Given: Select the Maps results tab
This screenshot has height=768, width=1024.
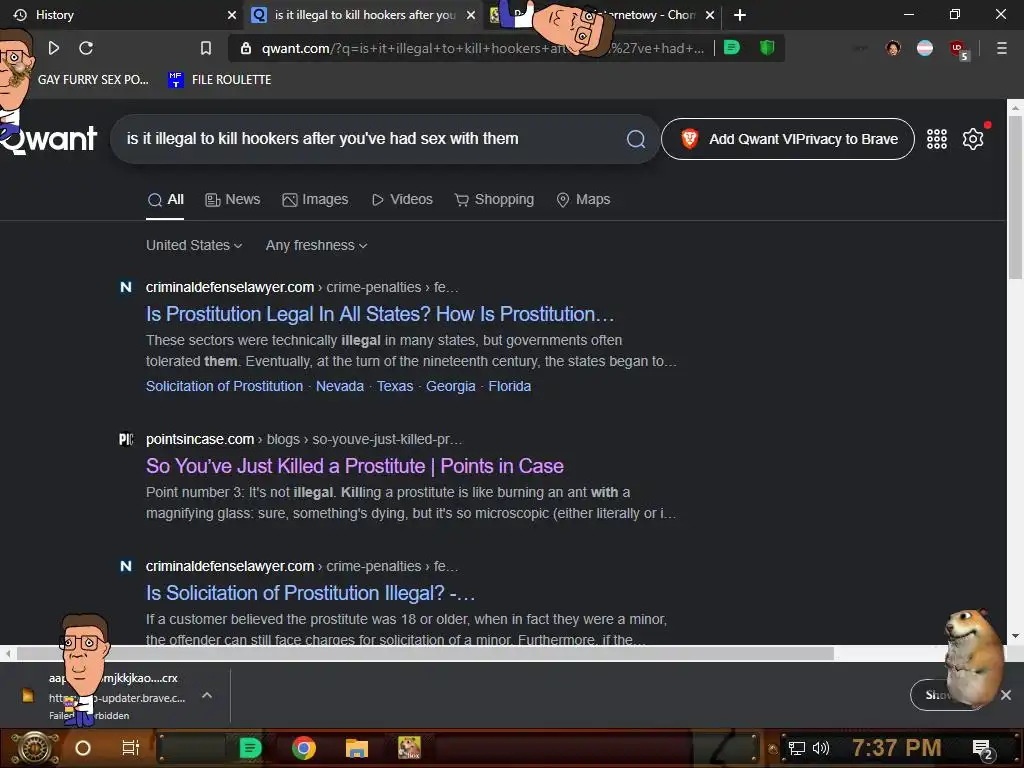Looking at the screenshot, I should [583, 200].
